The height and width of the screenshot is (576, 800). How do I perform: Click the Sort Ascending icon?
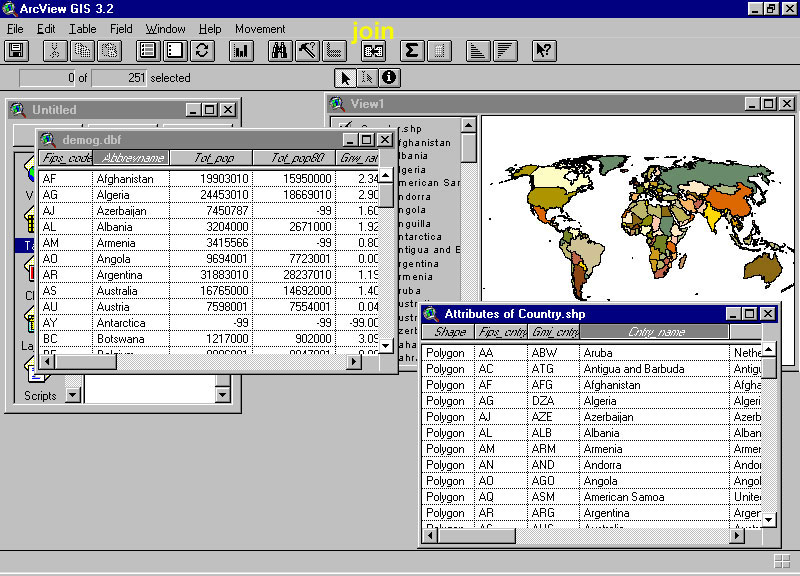pyautogui.click(x=478, y=50)
